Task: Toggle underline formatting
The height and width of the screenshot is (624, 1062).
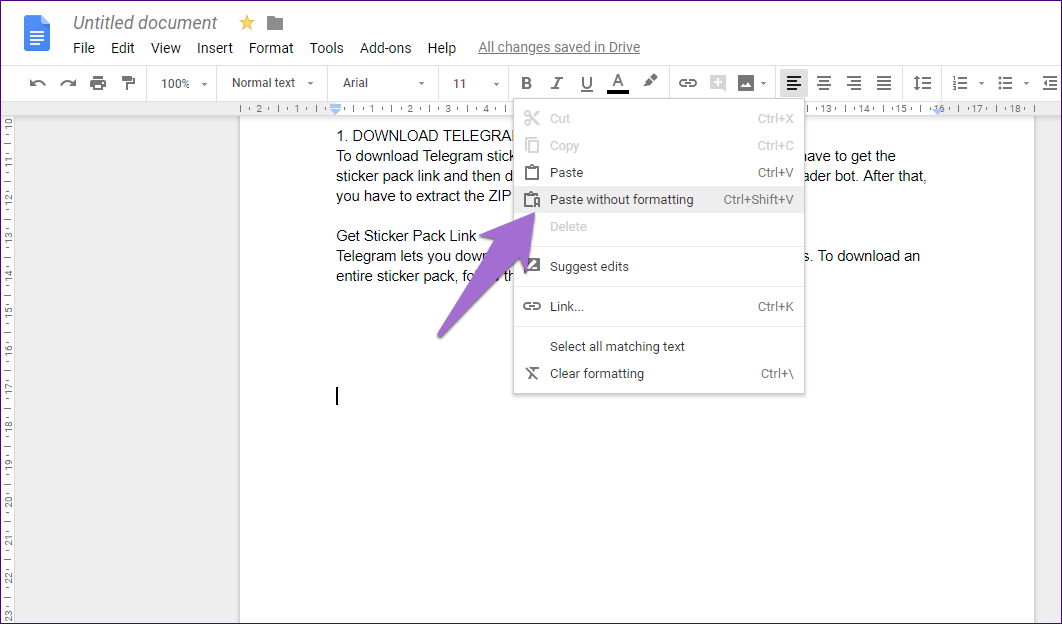Action: click(x=587, y=83)
